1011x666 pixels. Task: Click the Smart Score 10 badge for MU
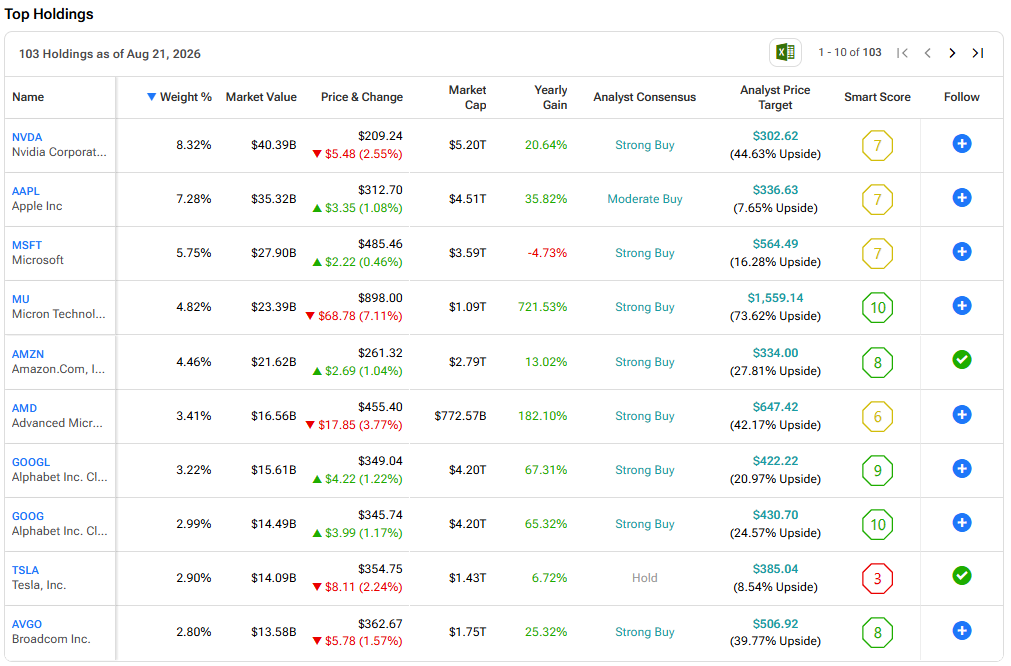877,308
